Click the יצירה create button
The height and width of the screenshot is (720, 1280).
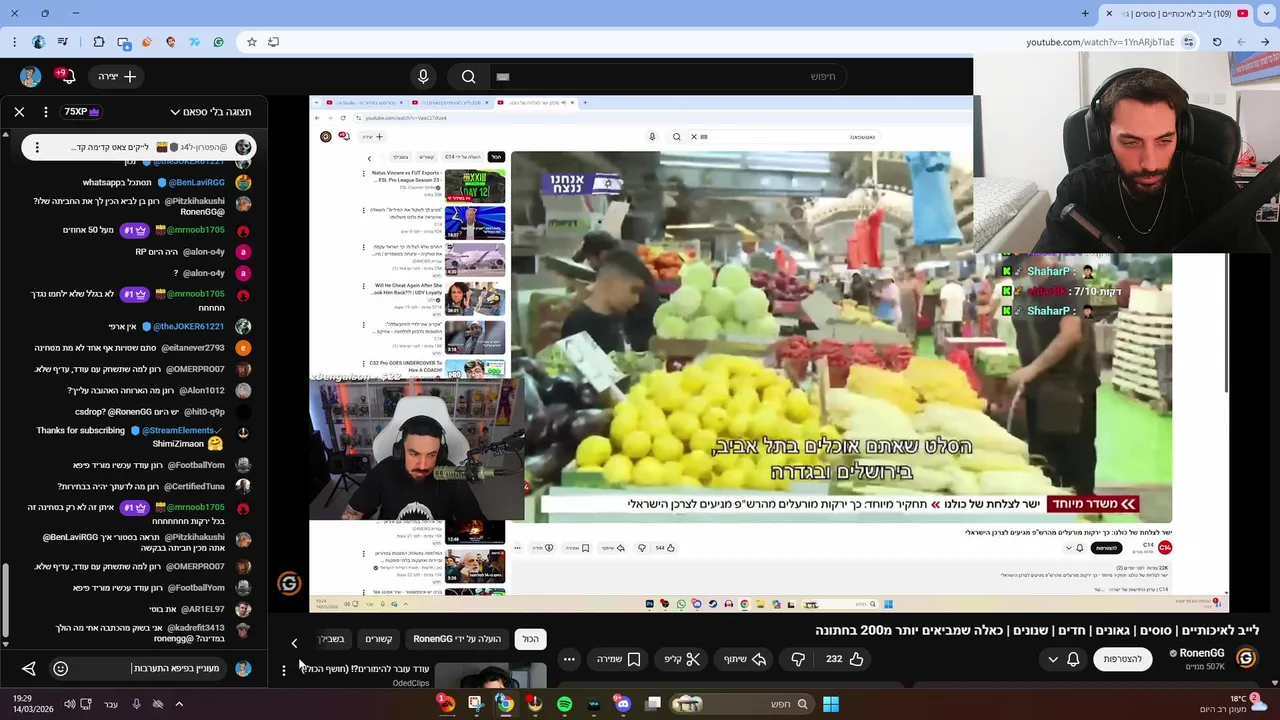coord(118,76)
